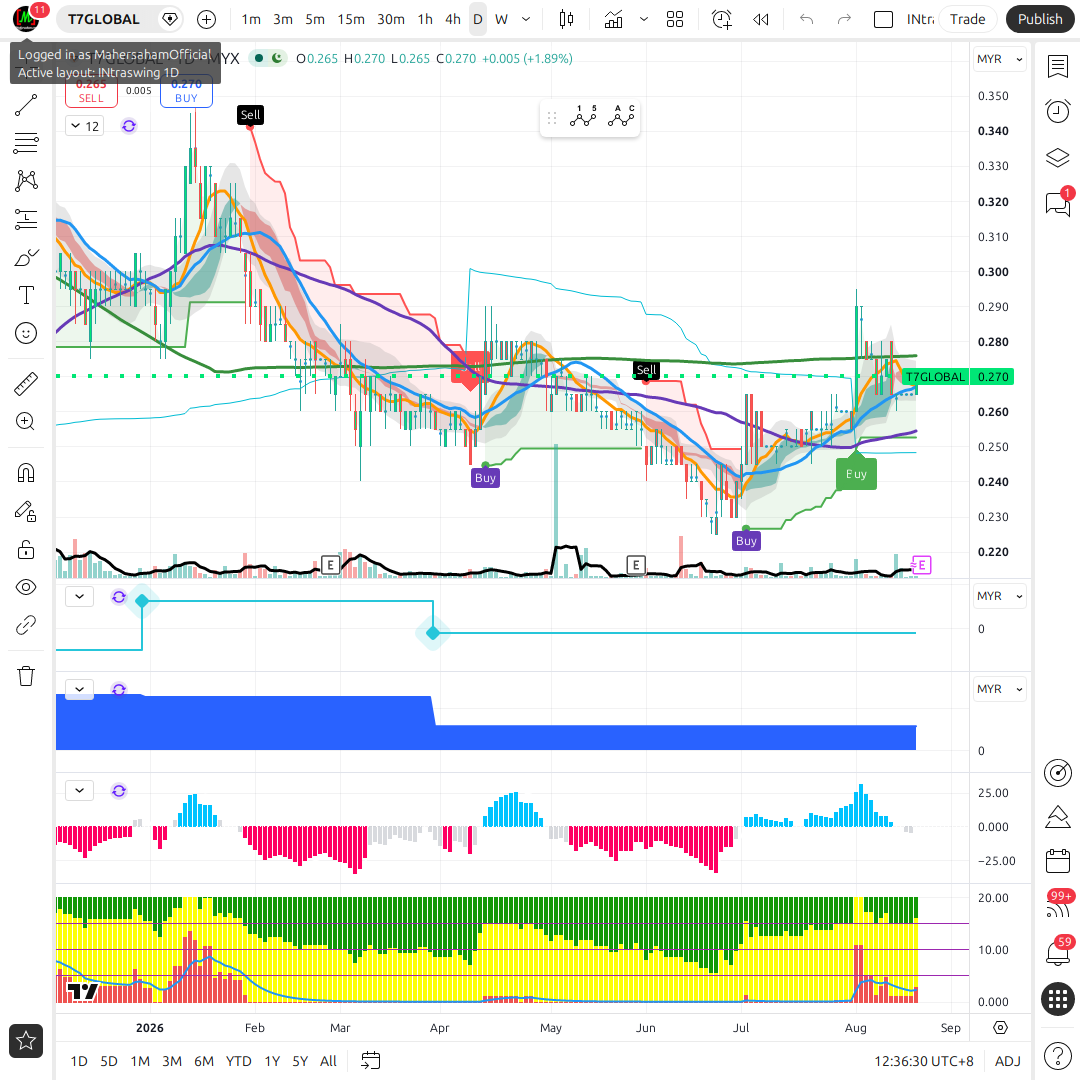This screenshot has height=1080, width=1080.
Task: Open the alerts alarm clock panel
Action: click(x=1058, y=111)
